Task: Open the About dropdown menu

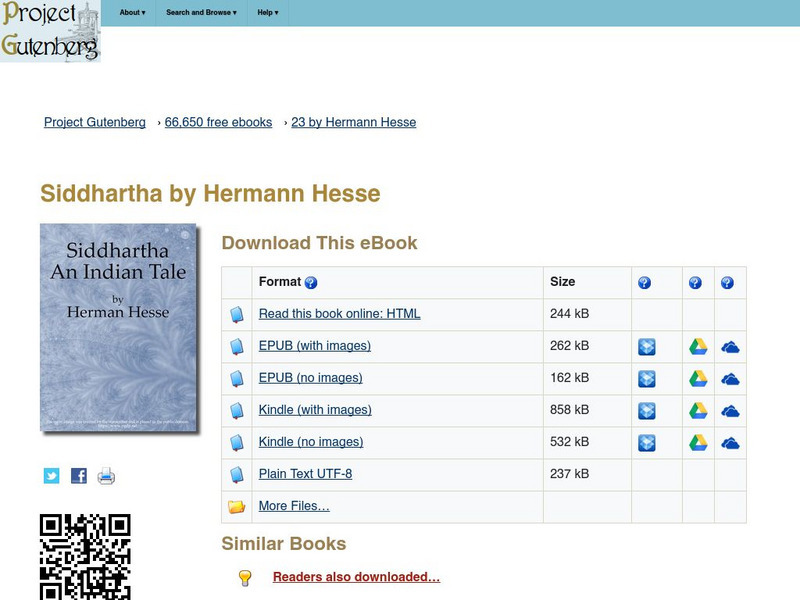Action: tap(132, 13)
